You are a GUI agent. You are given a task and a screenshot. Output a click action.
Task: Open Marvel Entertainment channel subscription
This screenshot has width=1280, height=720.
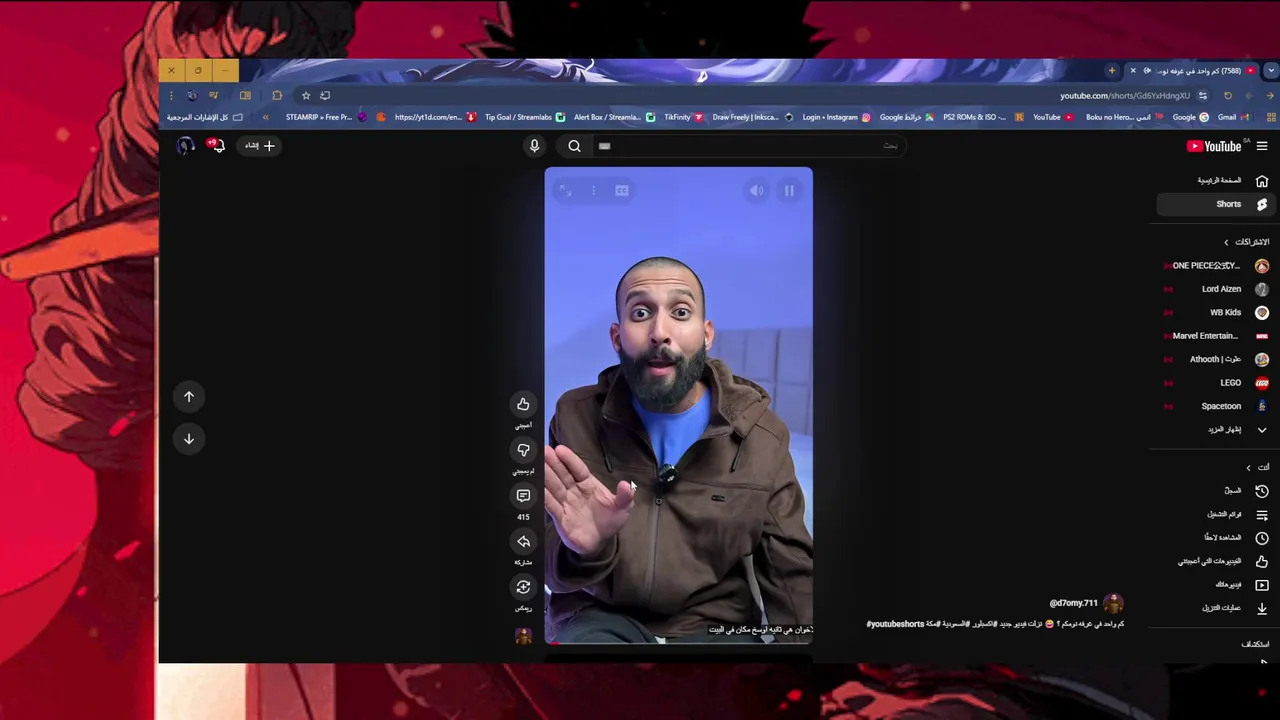coord(1216,336)
